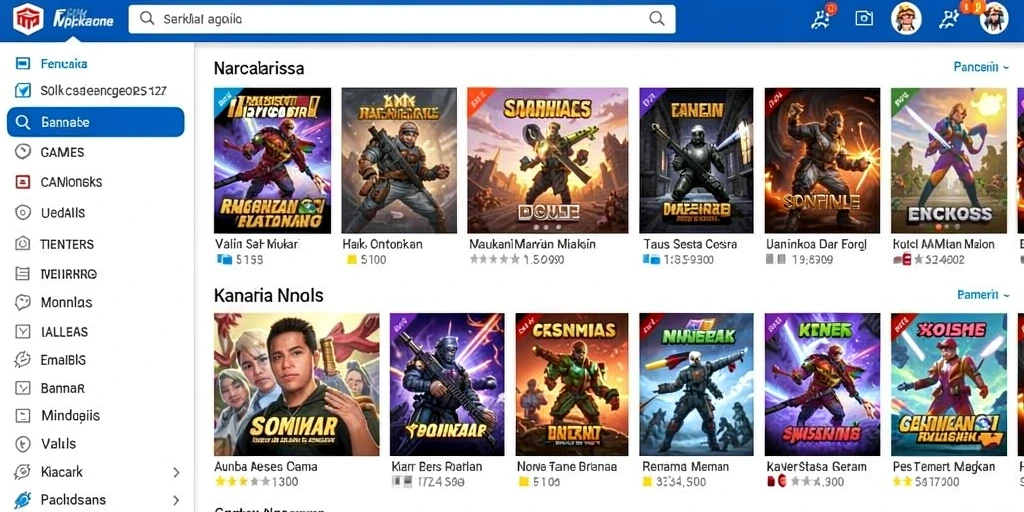Click Pancerin link beside Narcalarissa
Viewport: 1024px width, 512px height.
pyautogui.click(x=976, y=67)
